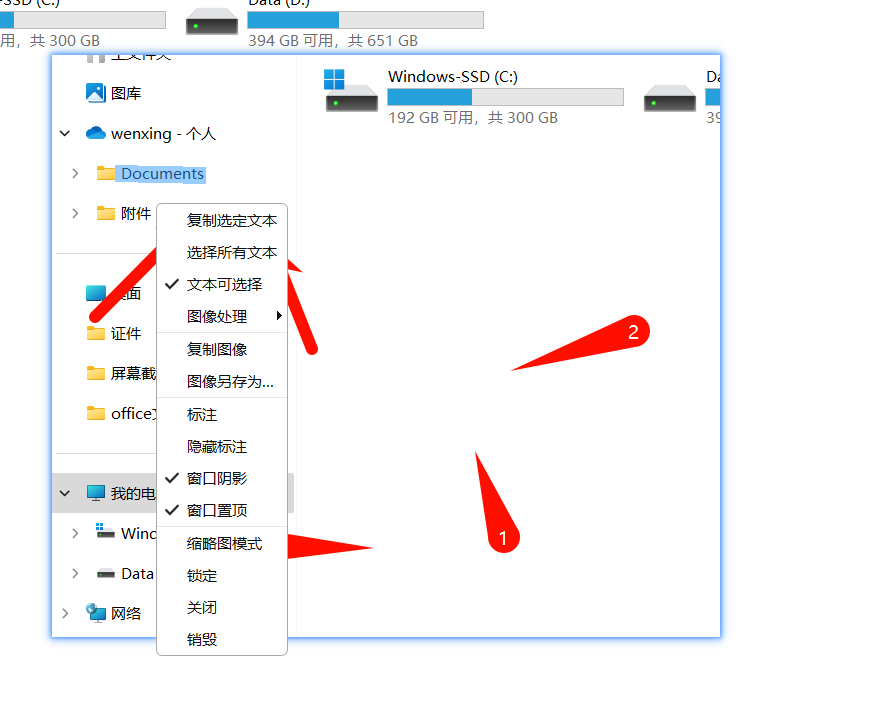Open Data (D:) drive icon in background window
The width and height of the screenshot is (871, 716).
tap(212, 22)
